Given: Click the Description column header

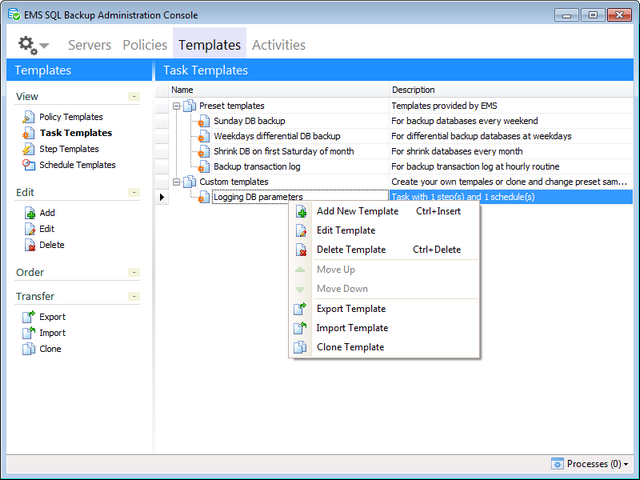Looking at the screenshot, I should pyautogui.click(x=511, y=90).
